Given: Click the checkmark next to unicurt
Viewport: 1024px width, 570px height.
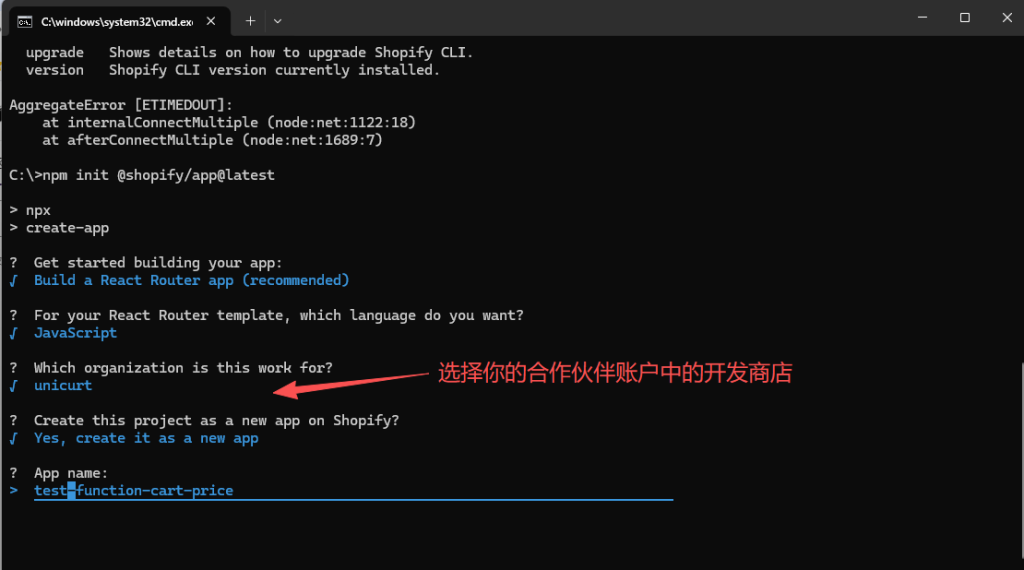Looking at the screenshot, I should [14, 386].
